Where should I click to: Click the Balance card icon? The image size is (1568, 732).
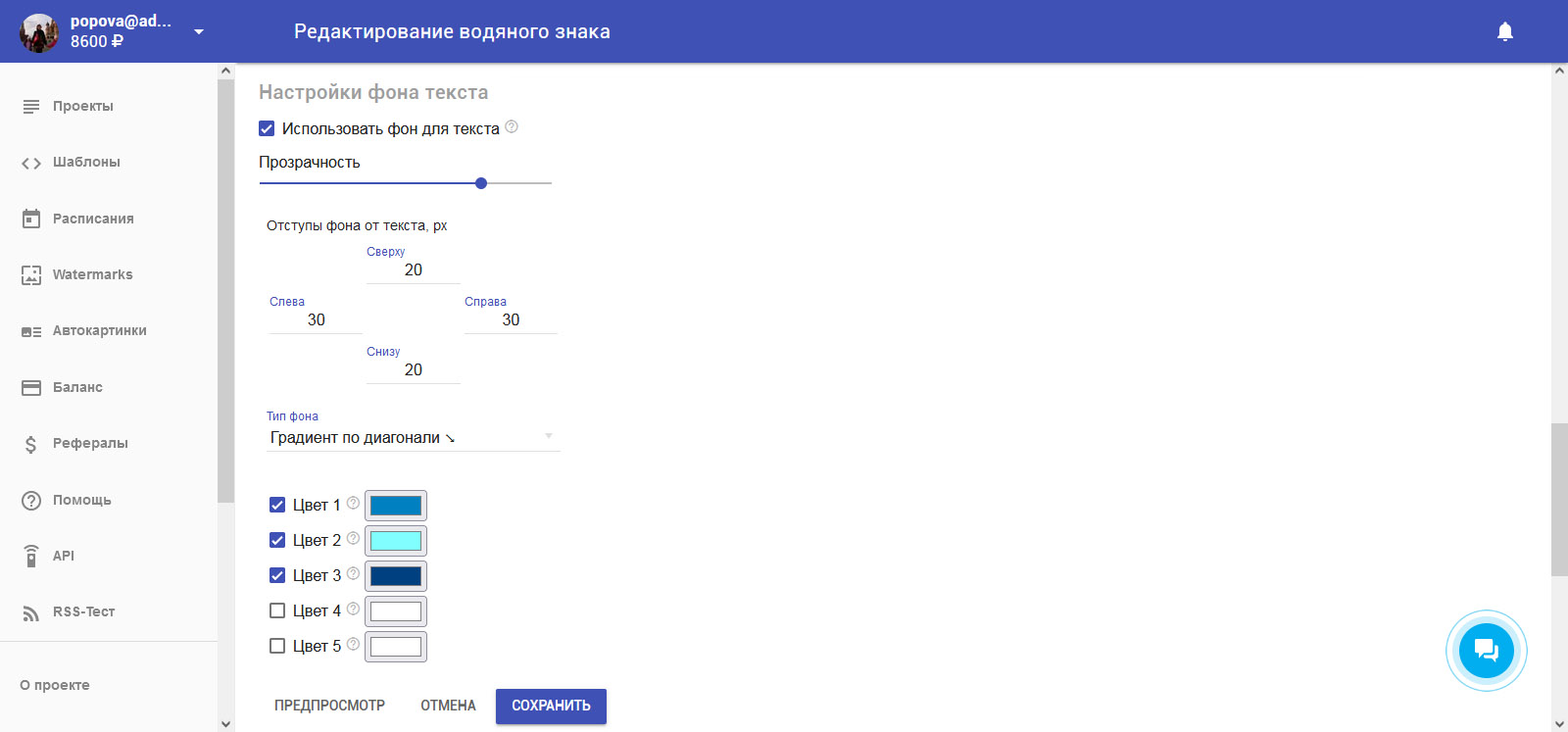[x=31, y=387]
